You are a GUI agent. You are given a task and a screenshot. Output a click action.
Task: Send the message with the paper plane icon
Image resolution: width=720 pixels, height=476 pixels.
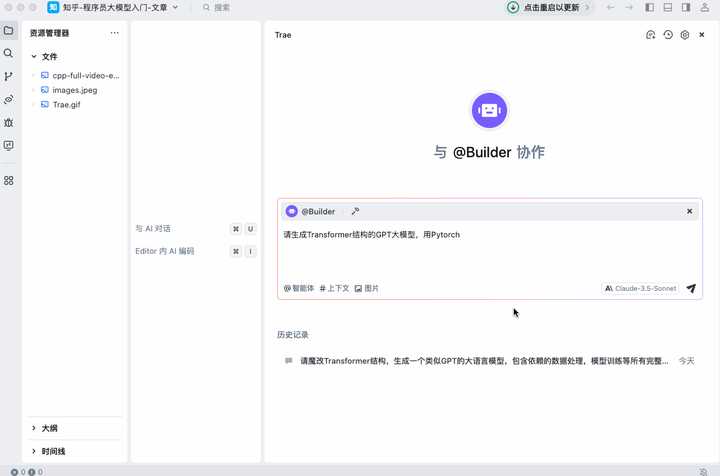(x=691, y=288)
